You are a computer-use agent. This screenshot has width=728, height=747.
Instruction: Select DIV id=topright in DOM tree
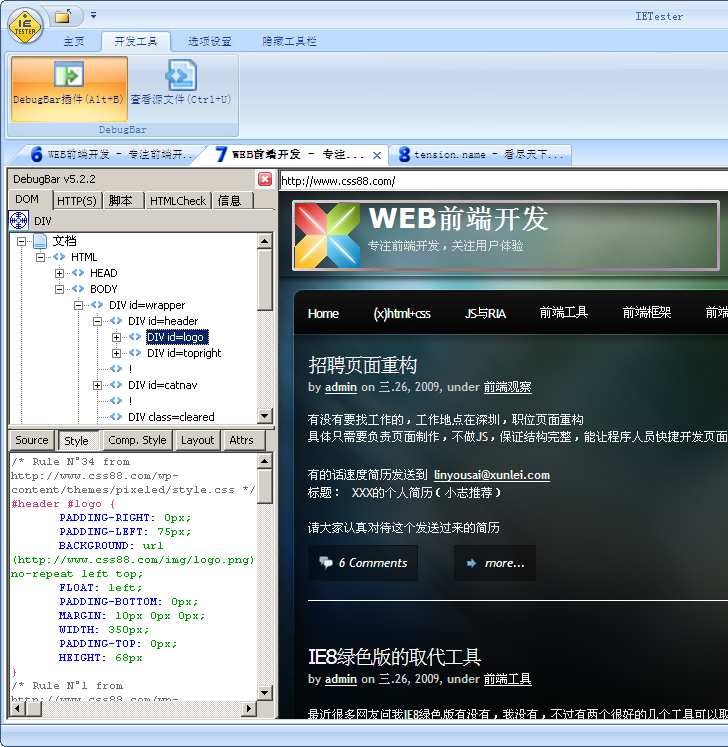pos(184,353)
